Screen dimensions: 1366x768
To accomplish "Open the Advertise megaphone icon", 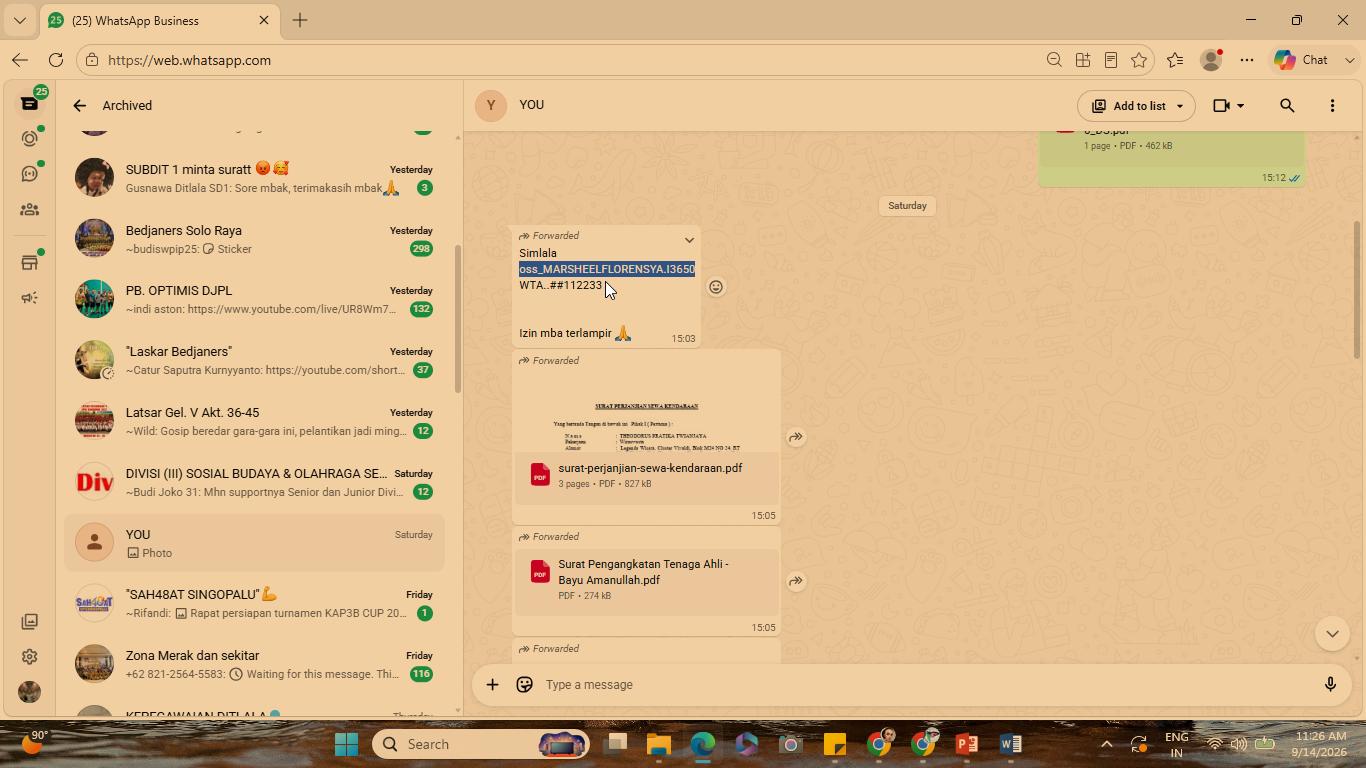I will point(30,298).
